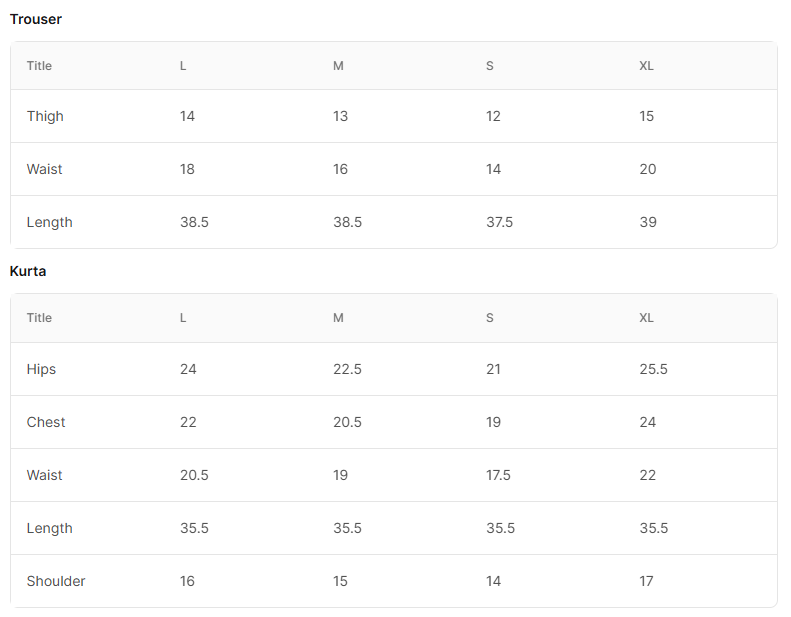
Task: Select the Shoulder row label
Action: coord(56,581)
